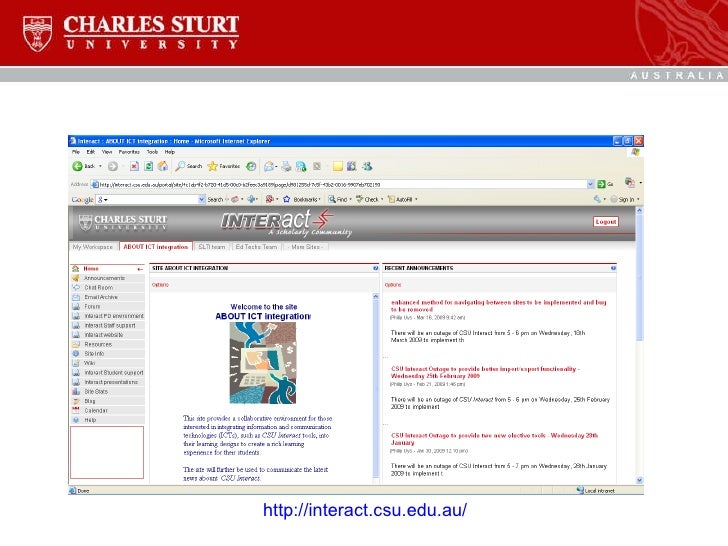Viewport: 728px width, 546px height.
Task: Click the yellow note icon in IE toolbar
Action: tap(338, 166)
